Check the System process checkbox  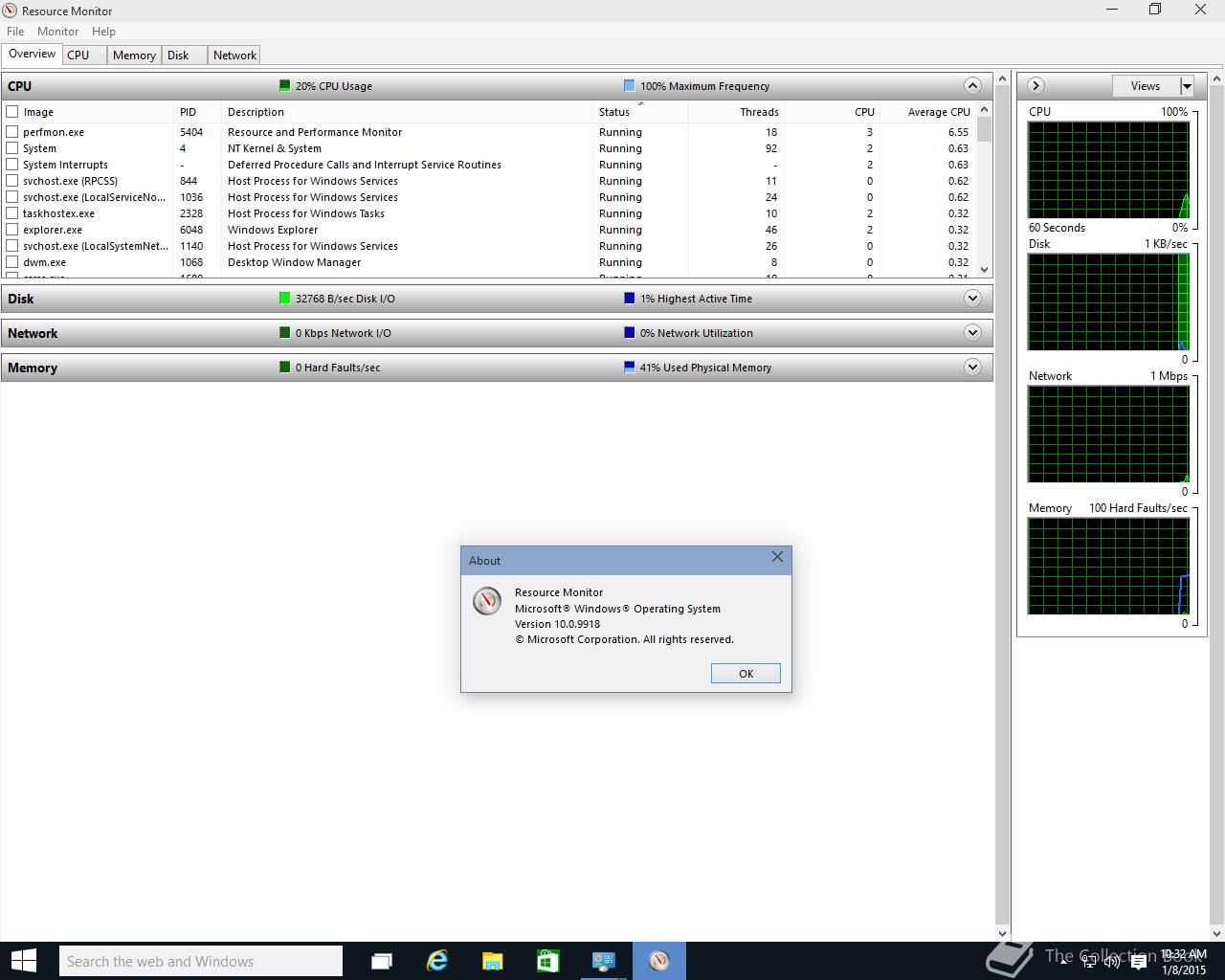12,148
